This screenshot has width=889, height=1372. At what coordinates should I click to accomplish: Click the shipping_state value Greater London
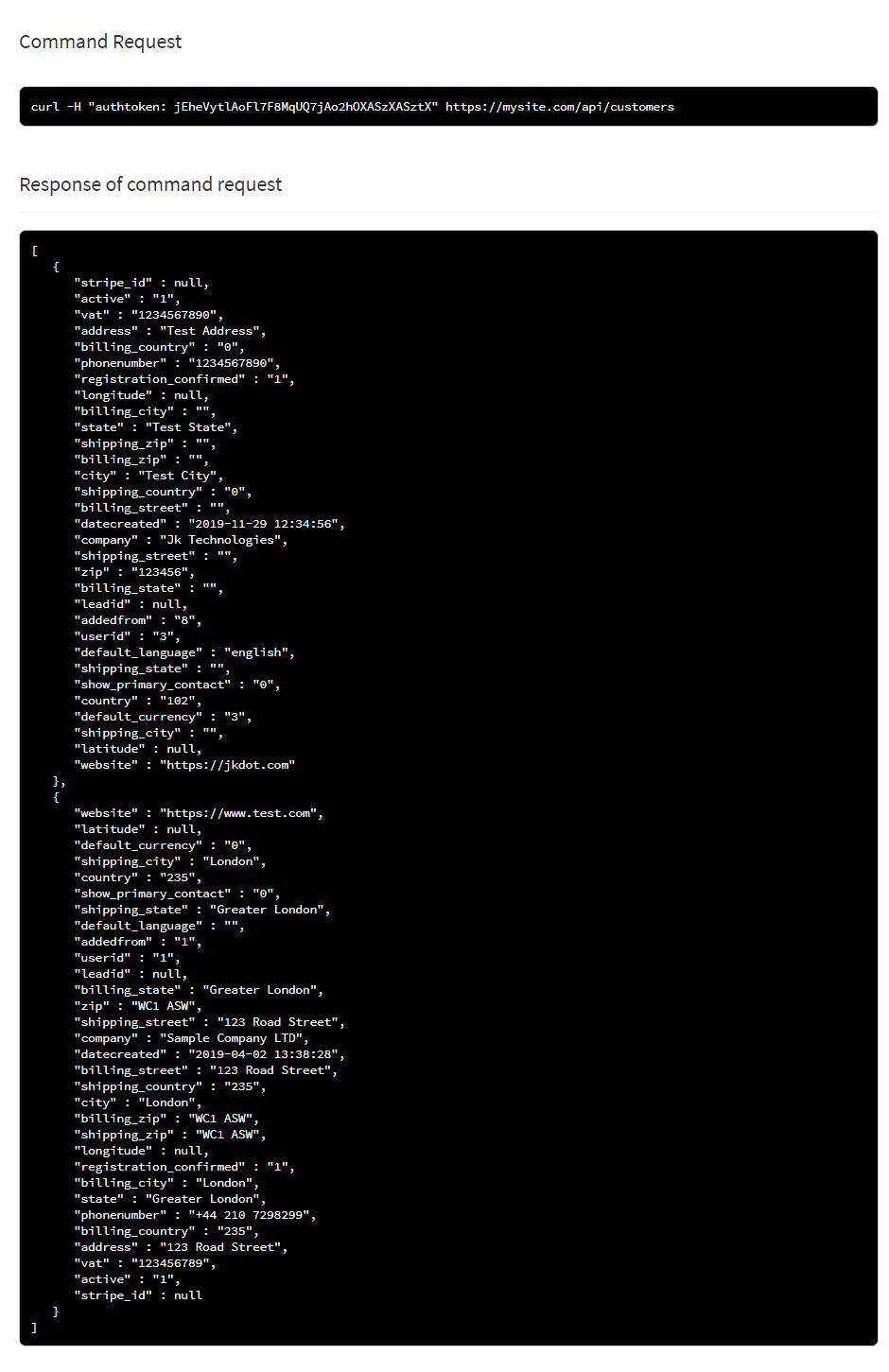click(267, 910)
